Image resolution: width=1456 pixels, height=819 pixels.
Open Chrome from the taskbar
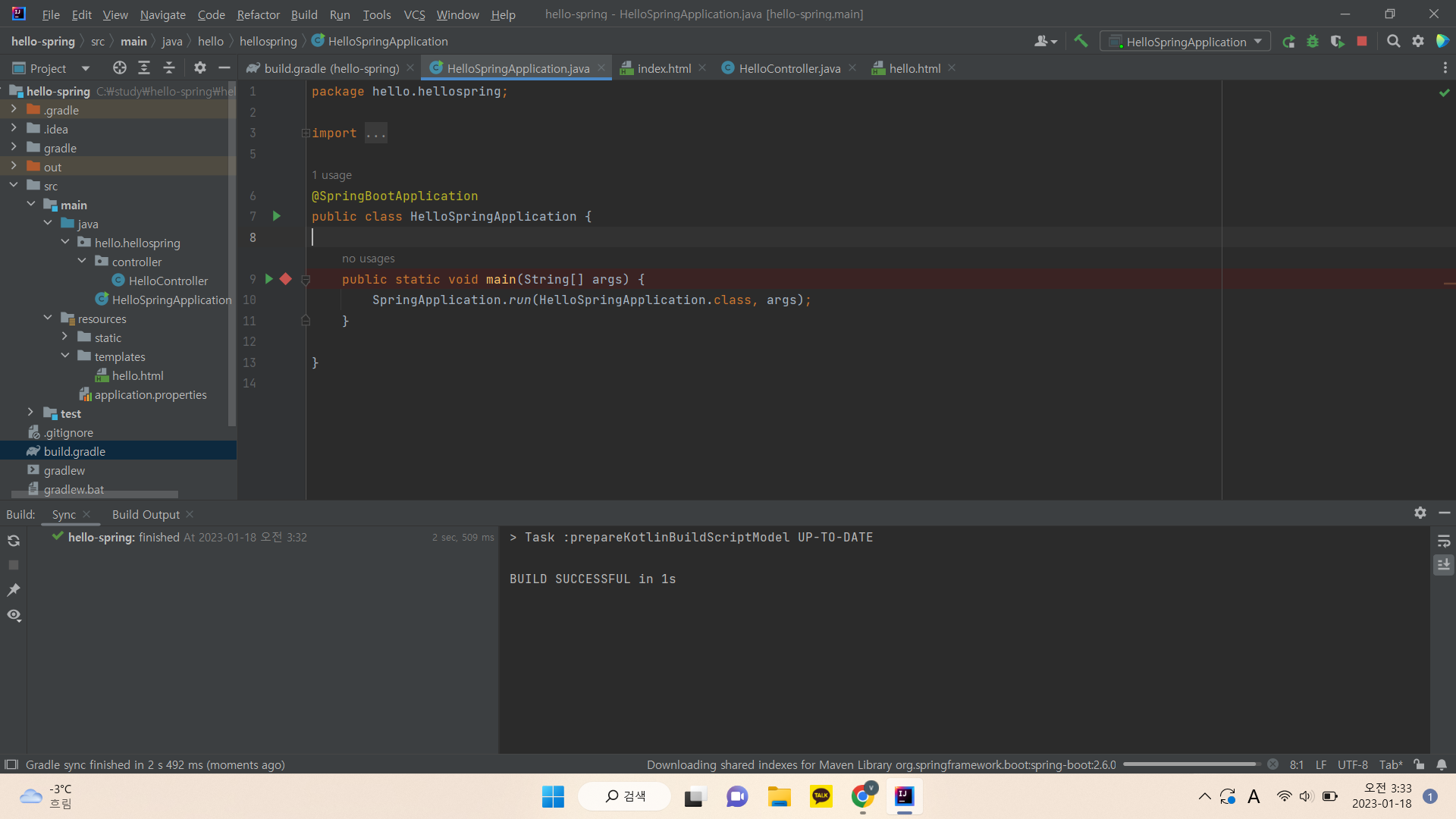coord(862,796)
